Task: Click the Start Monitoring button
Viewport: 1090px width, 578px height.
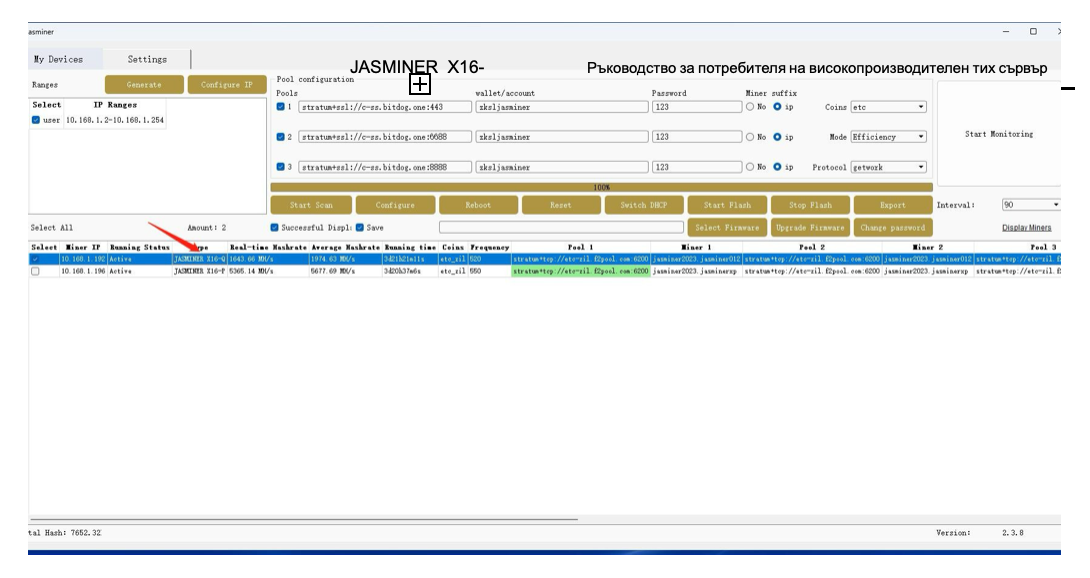Action: [999, 134]
